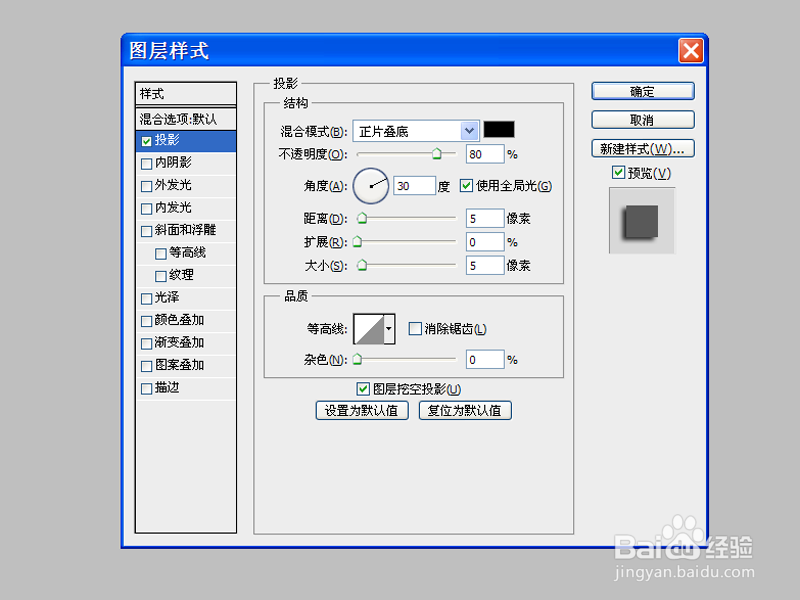Enable the 内阴影 checkbox
The width and height of the screenshot is (800, 600).
coord(146,164)
